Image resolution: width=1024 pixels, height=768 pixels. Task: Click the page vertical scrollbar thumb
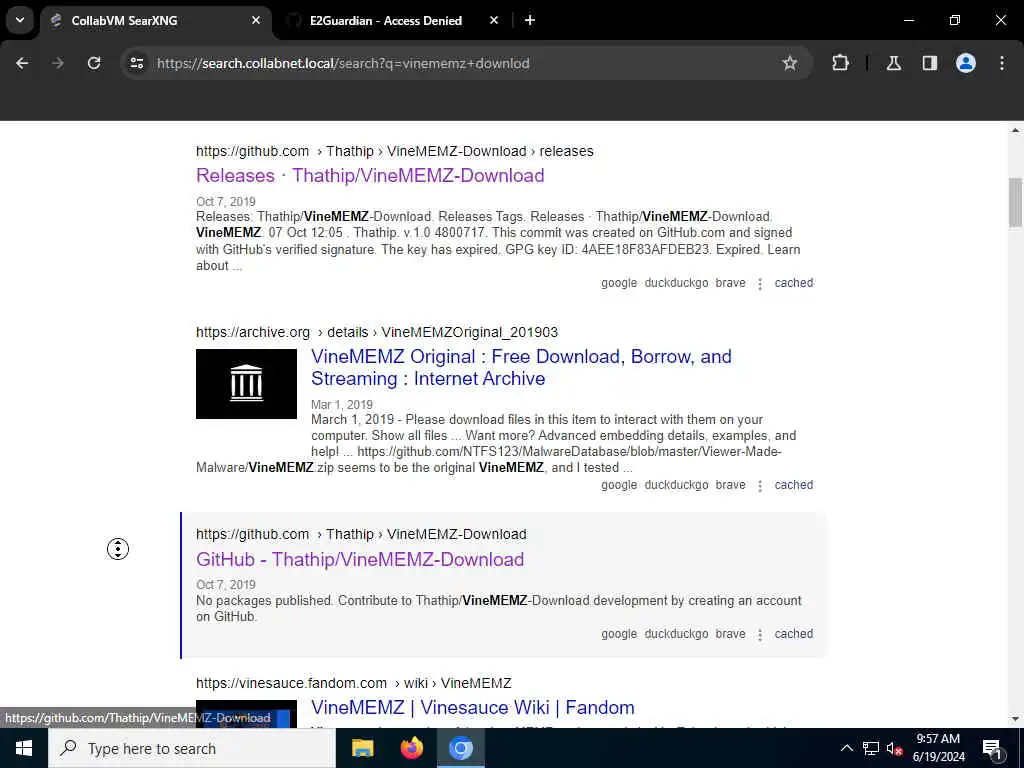point(1015,202)
